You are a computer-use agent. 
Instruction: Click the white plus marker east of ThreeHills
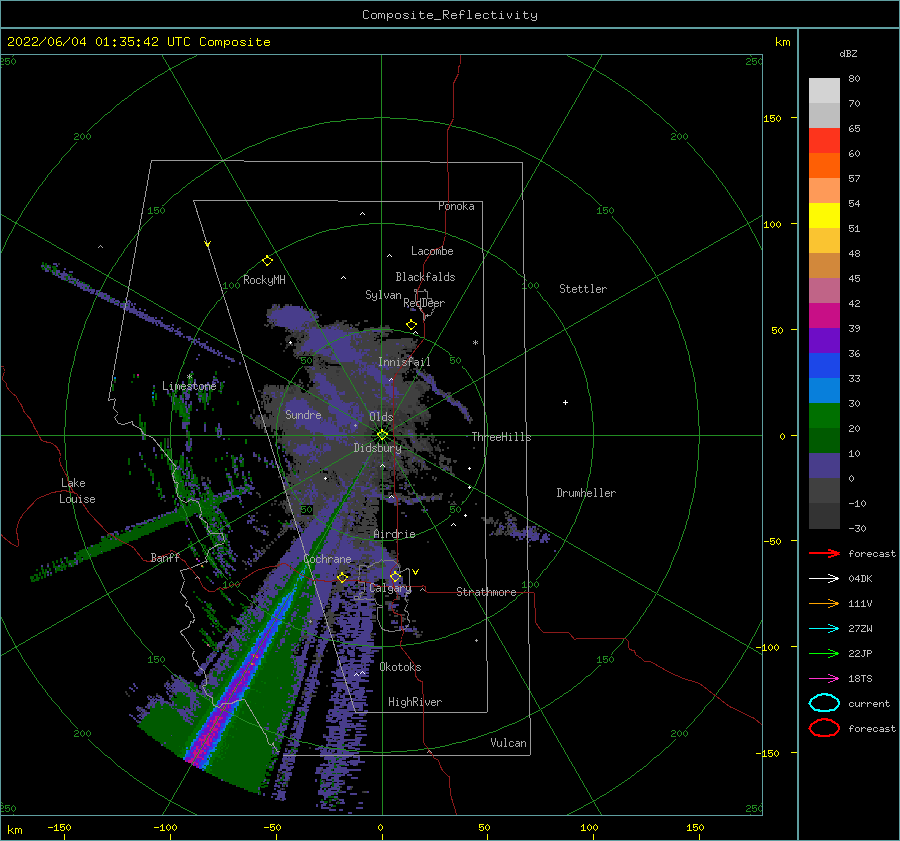click(x=565, y=402)
